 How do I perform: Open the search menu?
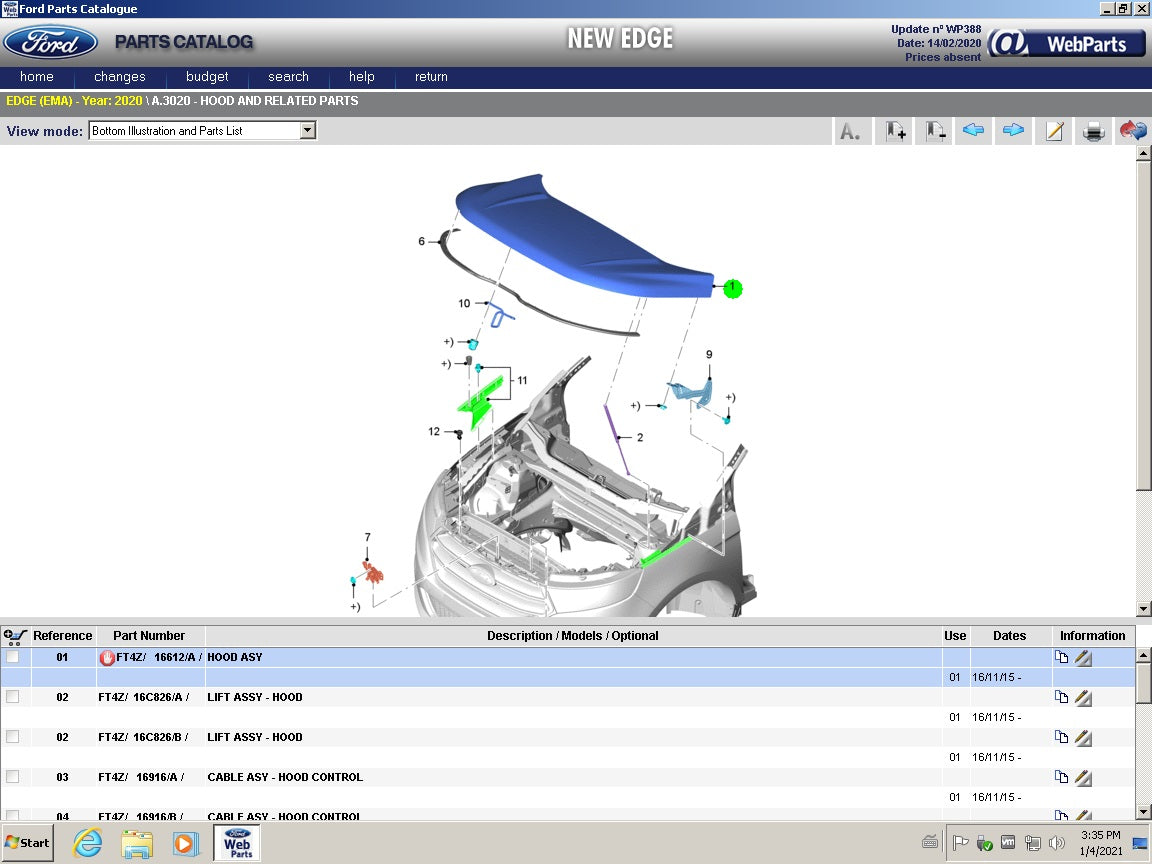(x=288, y=76)
